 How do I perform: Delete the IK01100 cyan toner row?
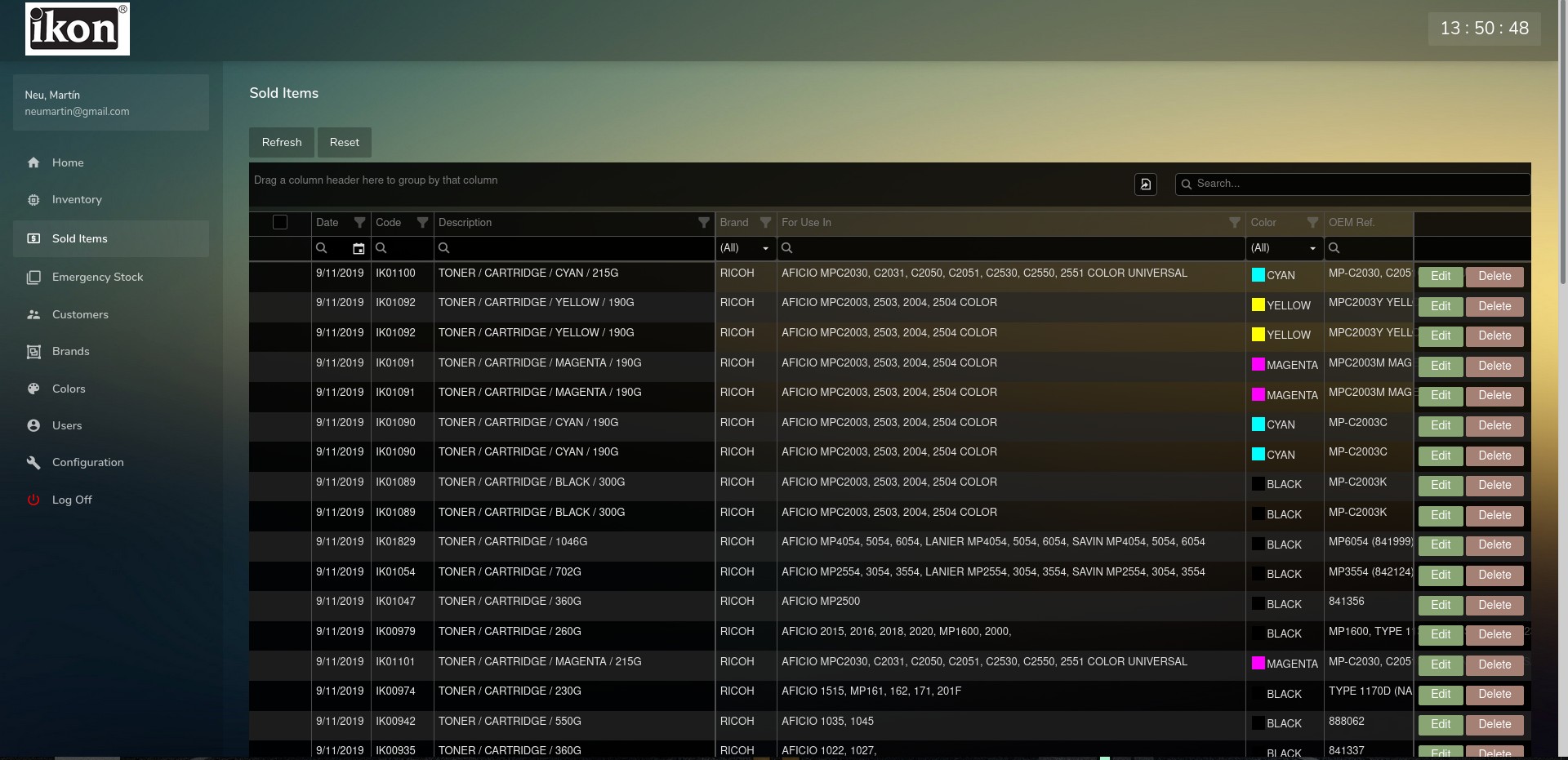click(1494, 277)
